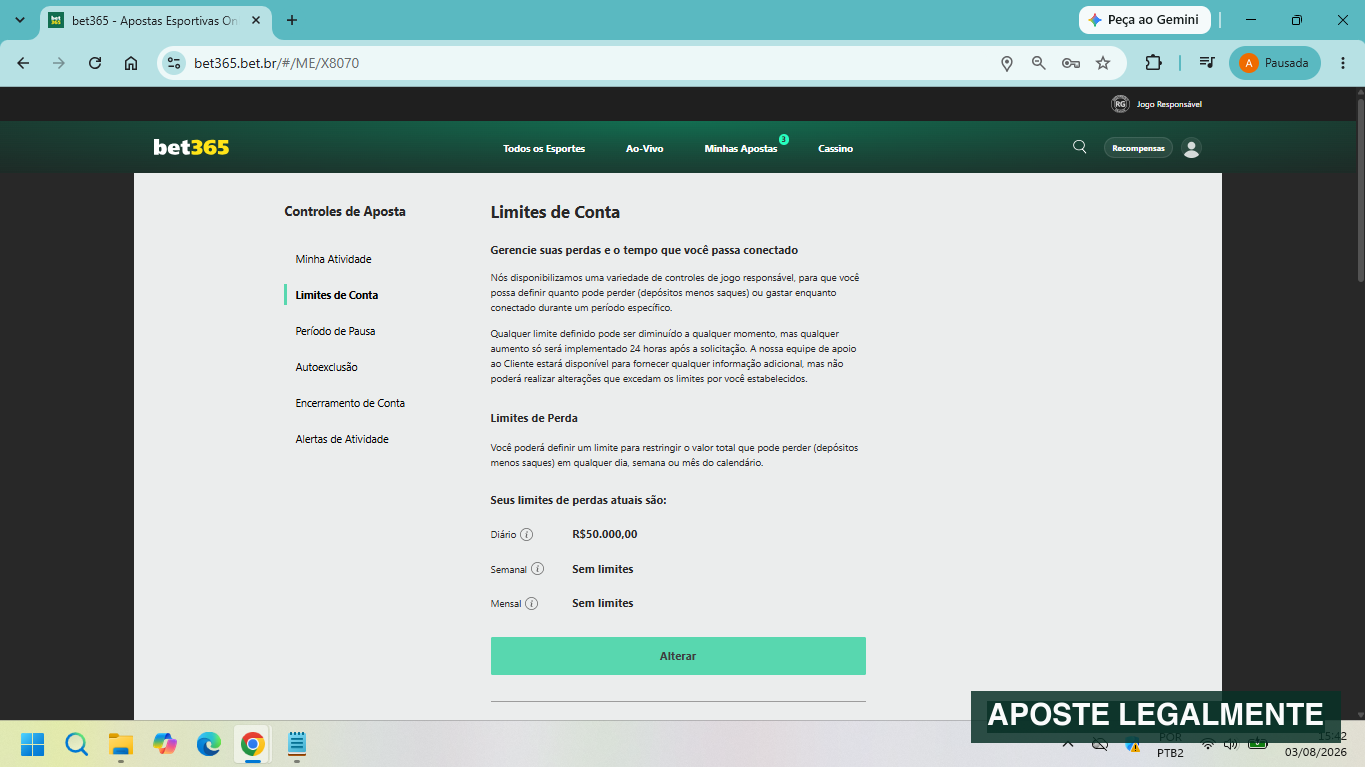1365x767 pixels.
Task: Open the Chrome extensions puzzle icon
Action: (1153, 63)
